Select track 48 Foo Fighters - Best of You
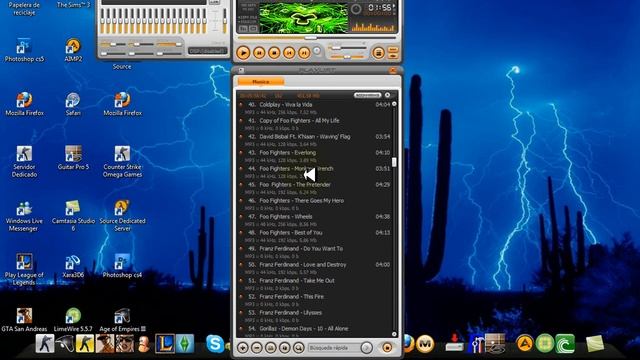640x360 pixels. pyautogui.click(x=315, y=236)
